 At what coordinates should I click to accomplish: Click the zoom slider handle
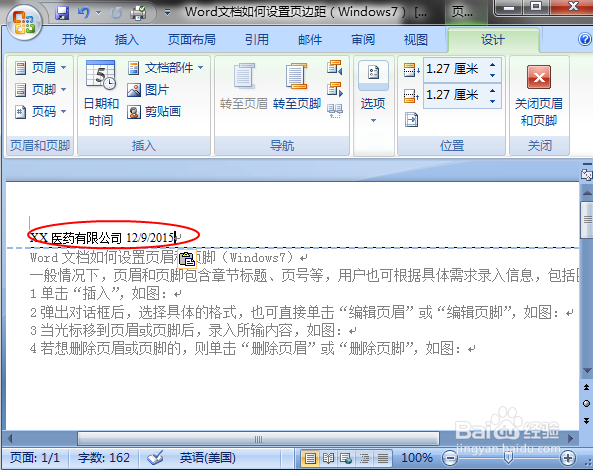pos(509,458)
